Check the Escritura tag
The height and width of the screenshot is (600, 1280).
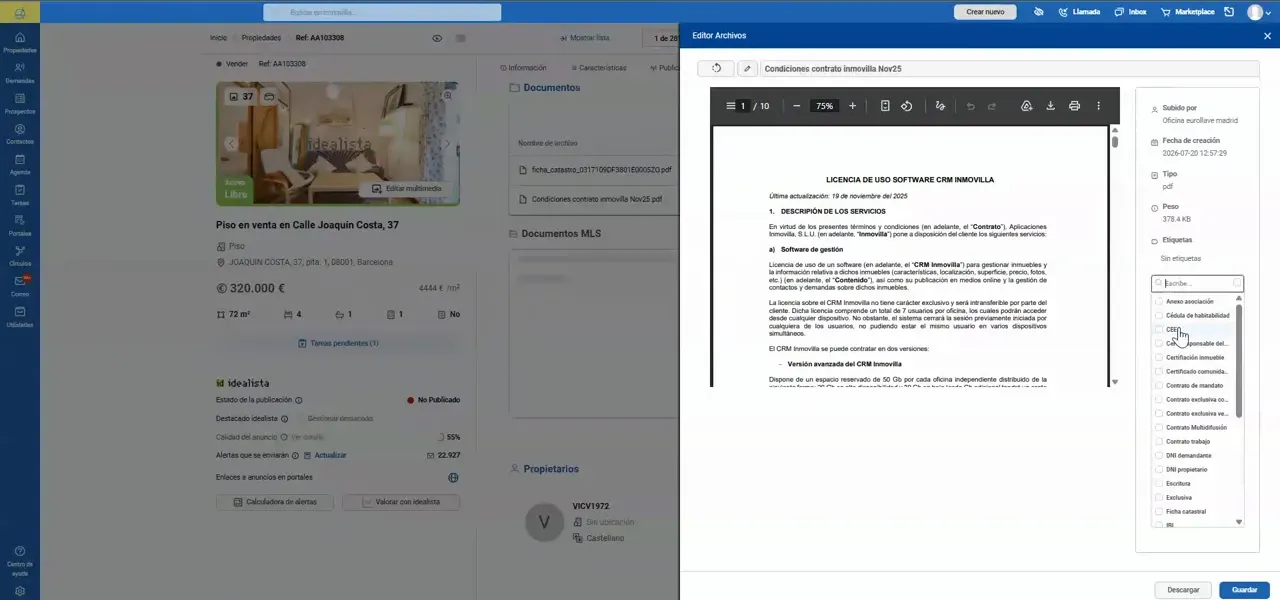point(1160,483)
